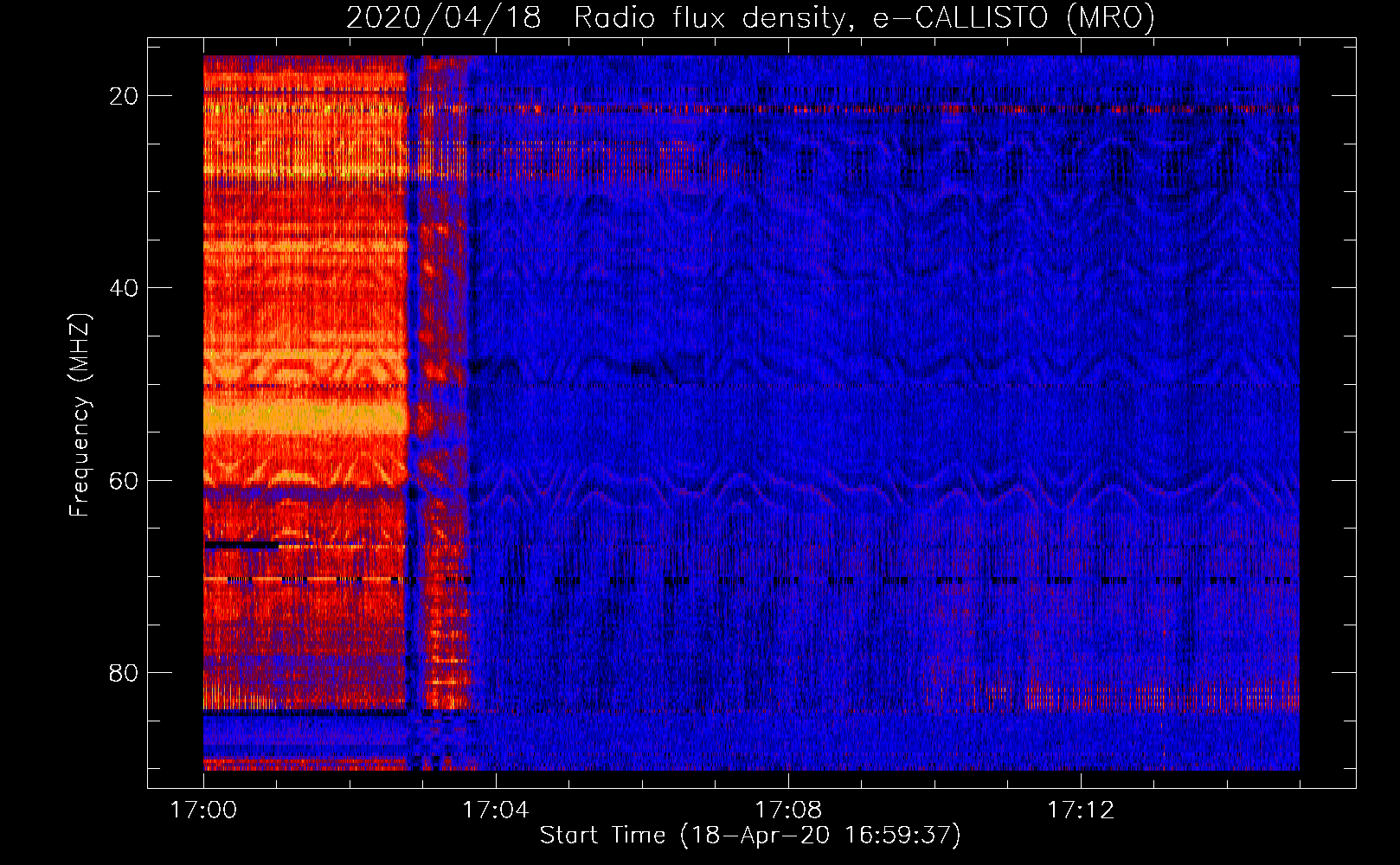Click the plot title text '2020/04/18 Radio flux density, e-CALLISTO (MRO)'
Viewport: 1400px width, 865px height.
pyautogui.click(x=750, y=17)
